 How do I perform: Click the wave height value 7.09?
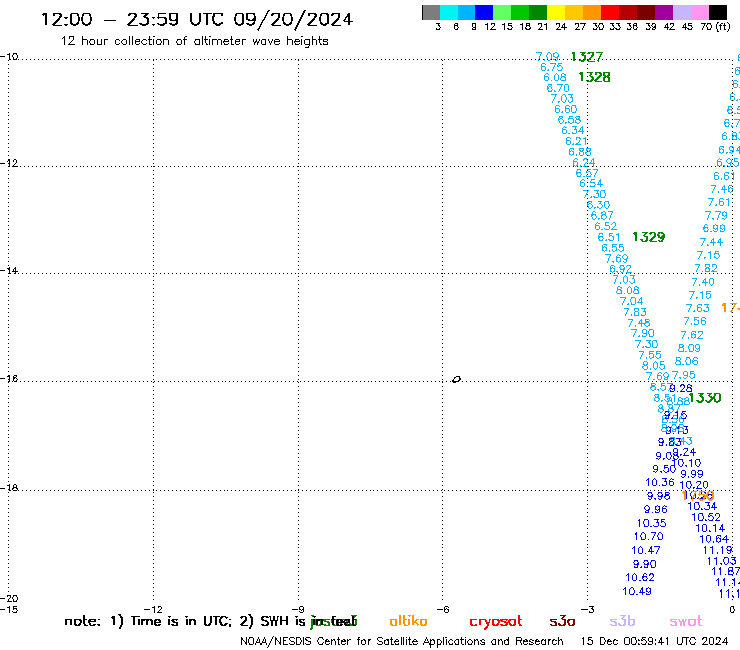(x=547, y=57)
